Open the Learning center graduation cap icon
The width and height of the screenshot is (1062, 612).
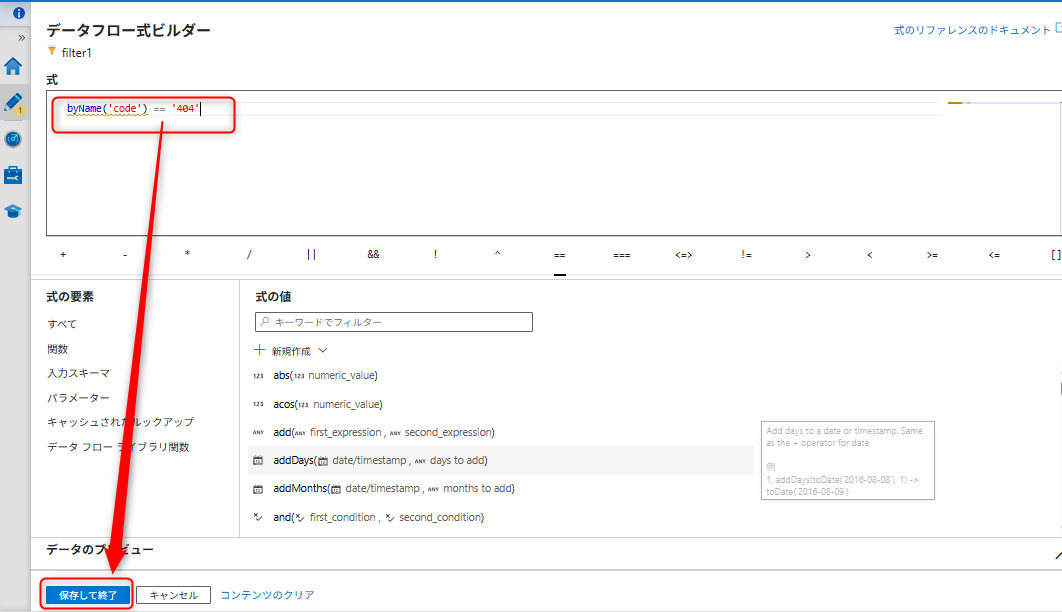13,211
